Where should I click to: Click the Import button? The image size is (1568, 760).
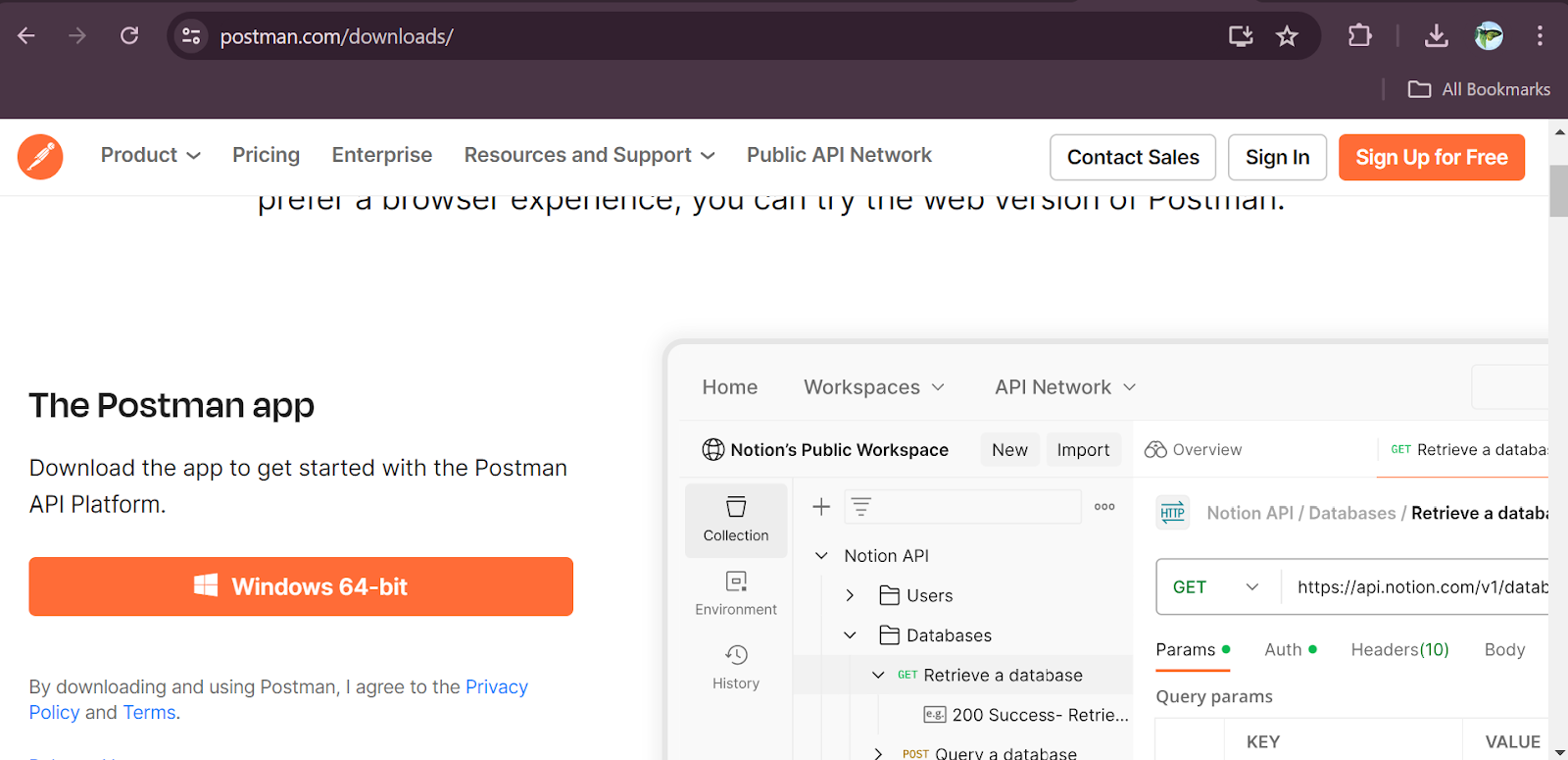tap(1083, 450)
